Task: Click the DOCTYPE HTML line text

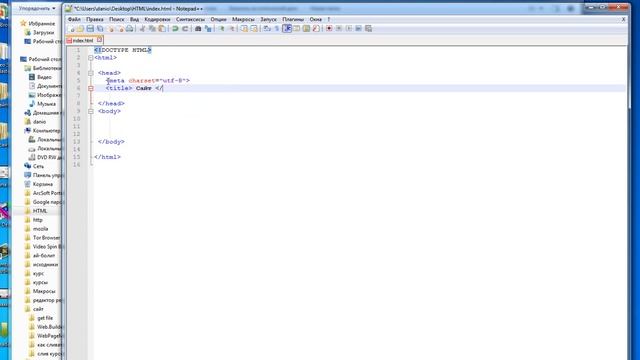Action: coord(123,50)
